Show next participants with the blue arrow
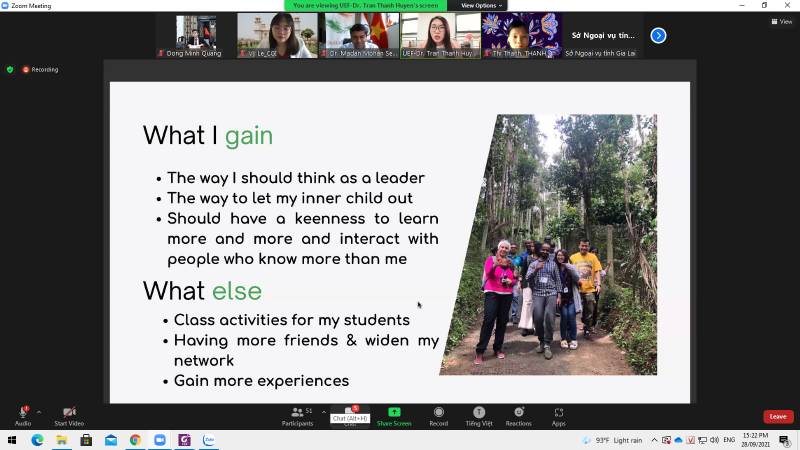The image size is (800, 450). pyautogui.click(x=658, y=35)
